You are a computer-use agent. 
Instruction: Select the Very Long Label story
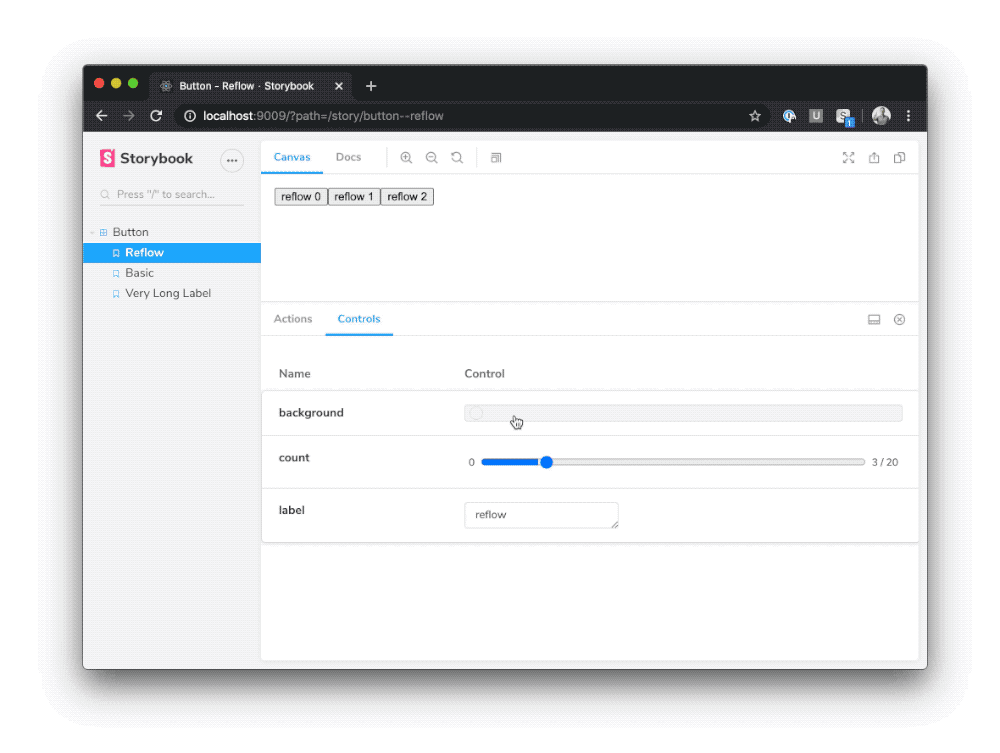click(x=167, y=292)
